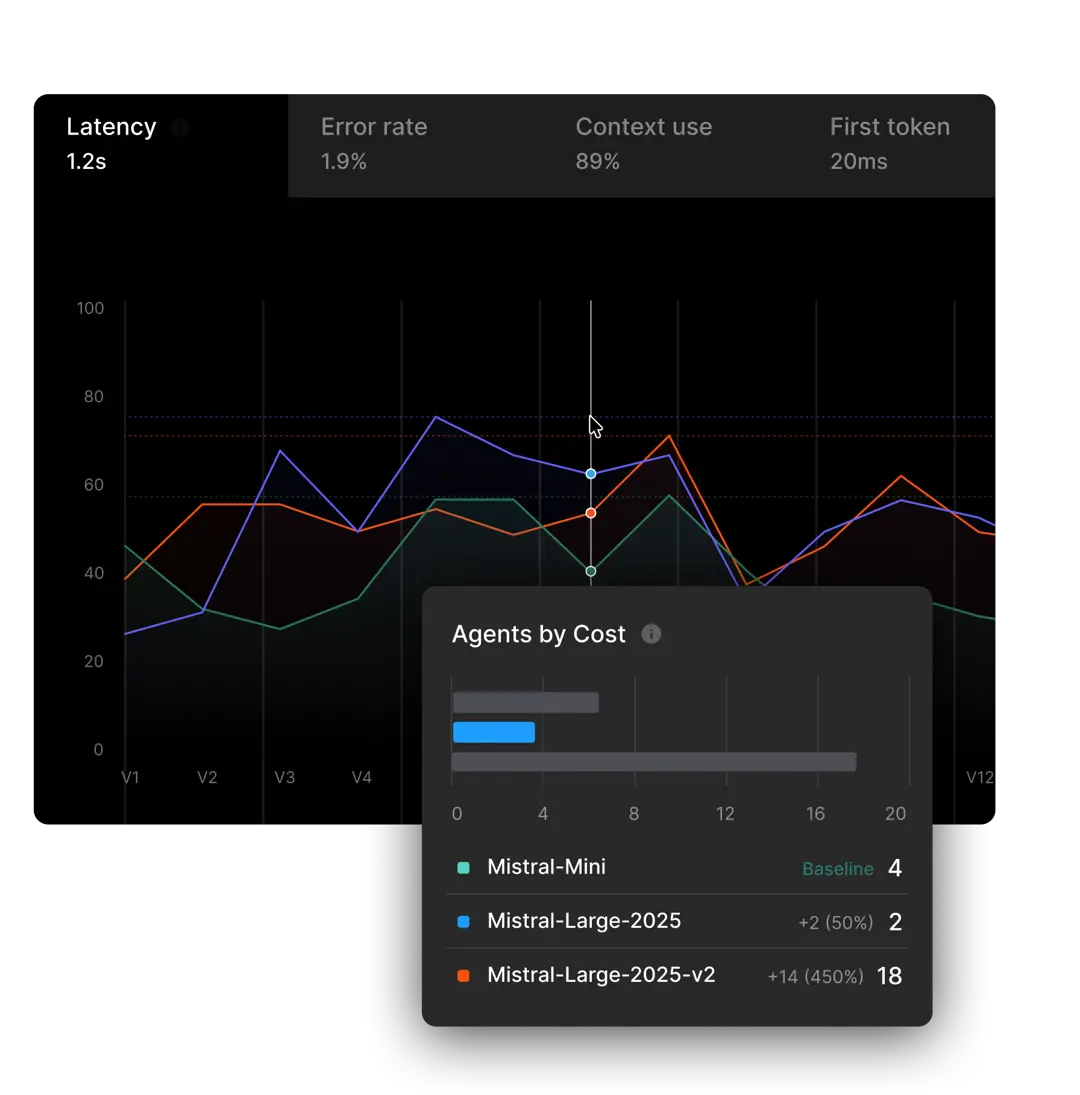The width and height of the screenshot is (1080, 1095).
Task: Click the info icon beside Latency
Action: pos(179,127)
